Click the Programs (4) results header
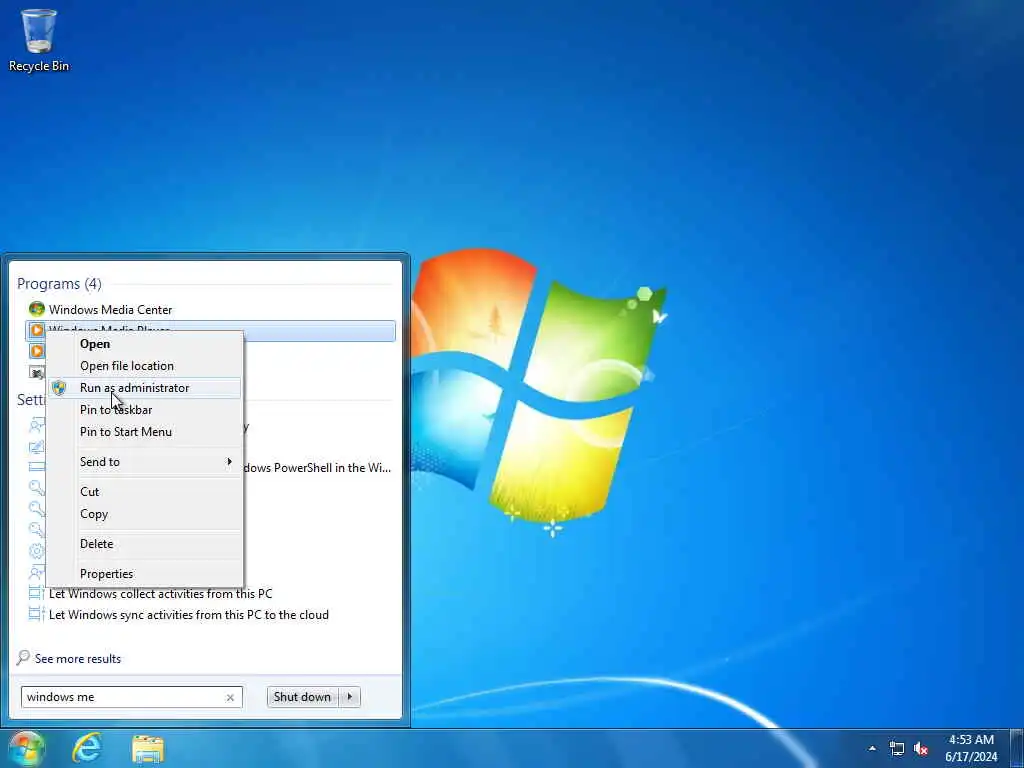Viewport: 1024px width, 768px height. coord(59,284)
